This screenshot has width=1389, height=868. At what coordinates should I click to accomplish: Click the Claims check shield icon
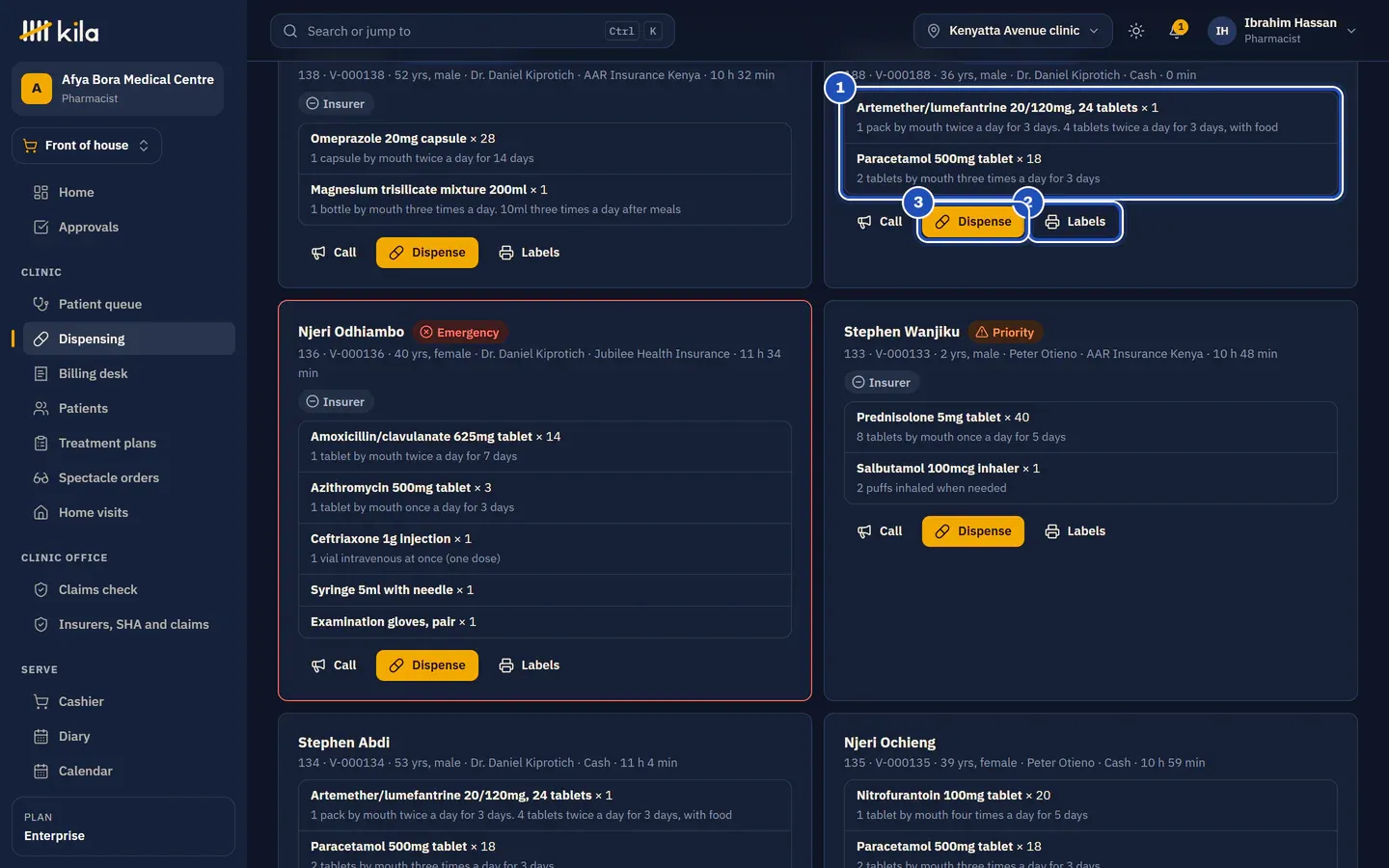pos(41,589)
